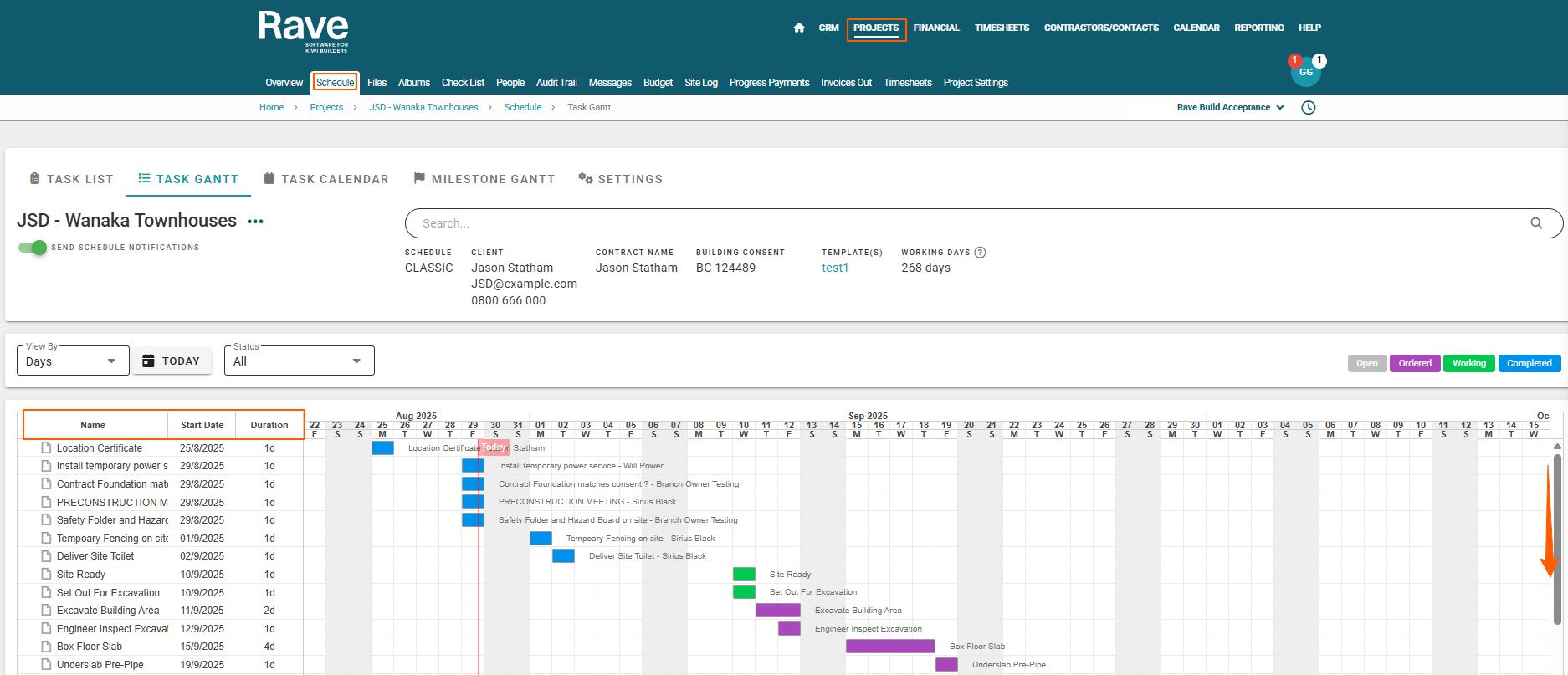Click the file icon for Excavate Building Area
The height and width of the screenshot is (675, 1568).
[x=47, y=611]
